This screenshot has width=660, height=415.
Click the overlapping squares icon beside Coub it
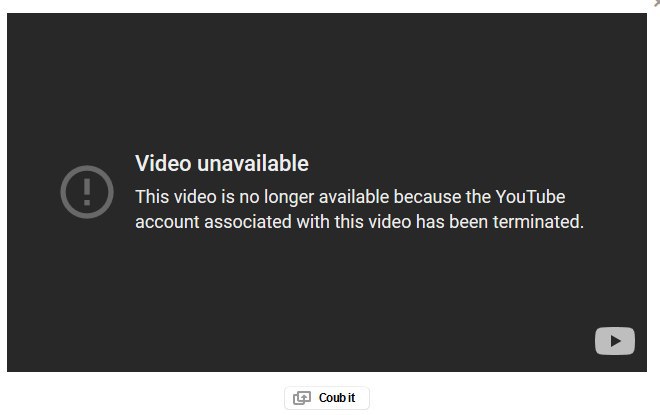tap(302, 398)
